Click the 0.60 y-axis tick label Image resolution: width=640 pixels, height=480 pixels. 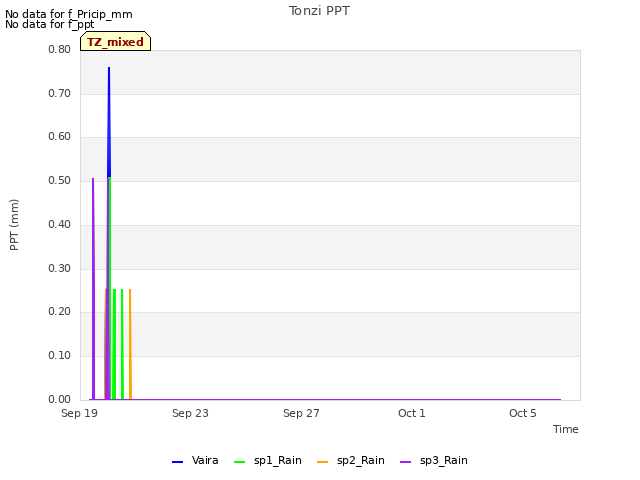(x=60, y=136)
